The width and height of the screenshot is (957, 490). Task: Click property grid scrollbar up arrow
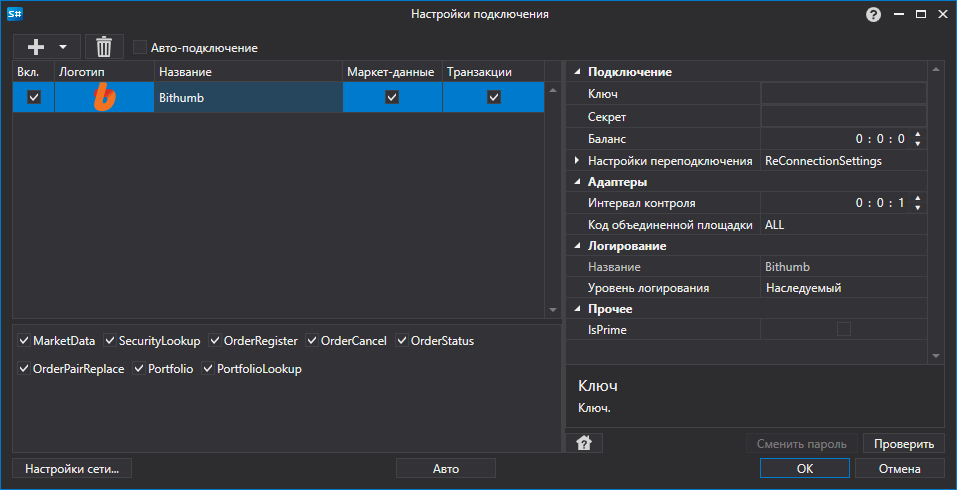click(936, 69)
